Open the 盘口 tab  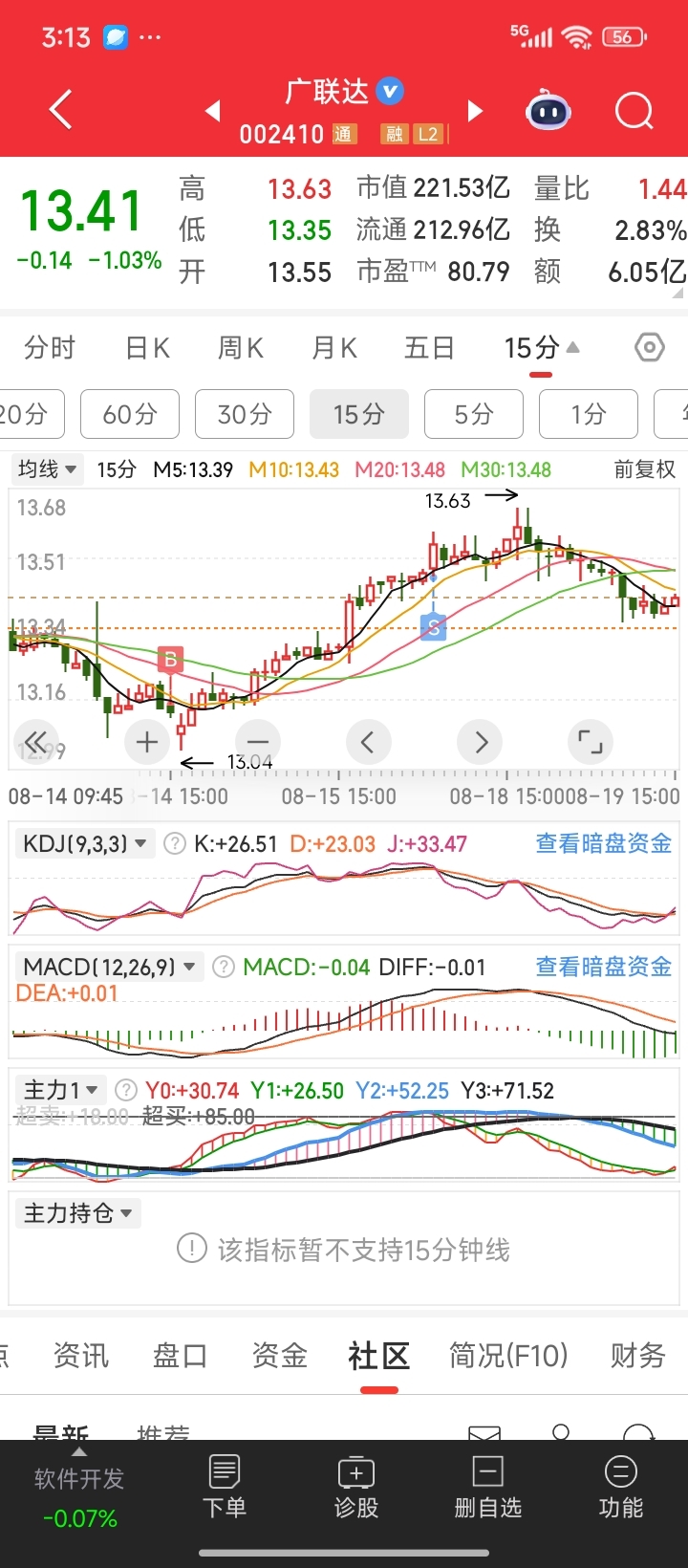181,1356
